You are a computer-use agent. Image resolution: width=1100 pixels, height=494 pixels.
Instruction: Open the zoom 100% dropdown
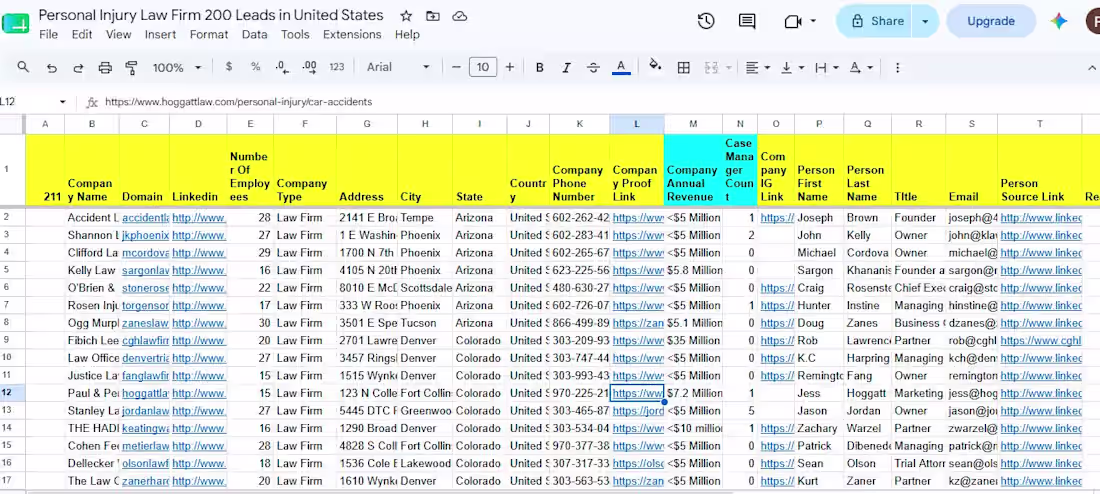pos(177,67)
